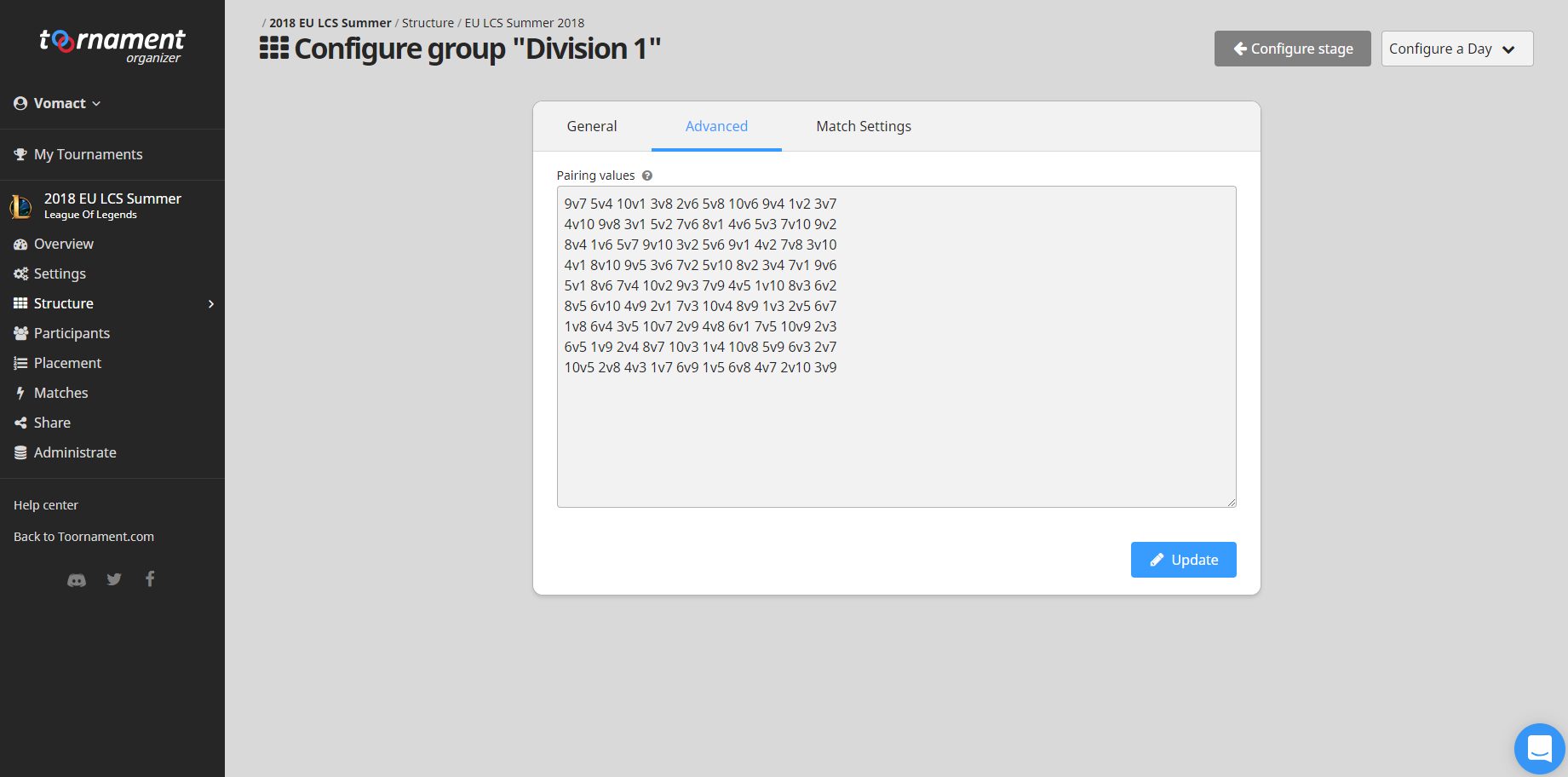Click the Pairing values help icon

click(647, 176)
